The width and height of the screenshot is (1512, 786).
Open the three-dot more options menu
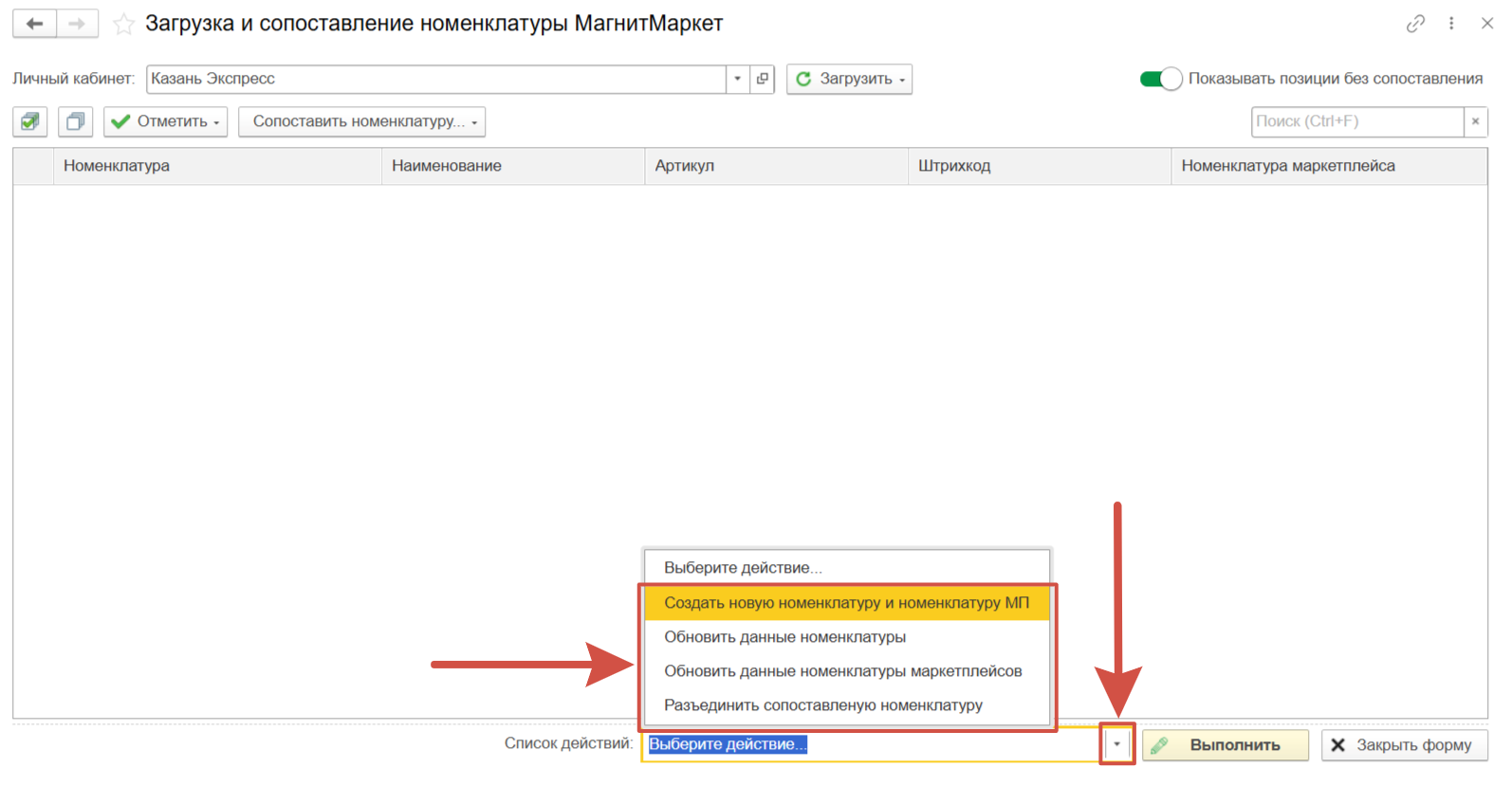pyautogui.click(x=1451, y=24)
